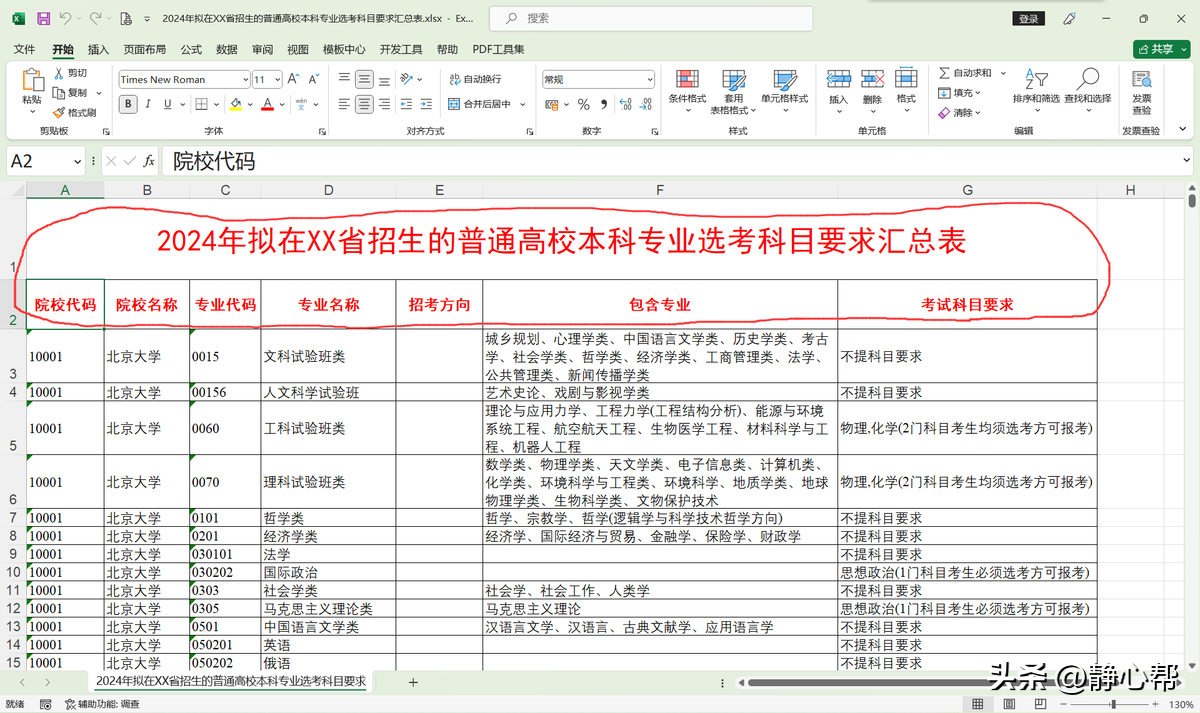Viewport: 1200px width, 713px height.
Task: Expand the 粘贴 paste options arrow
Action: tap(32, 112)
